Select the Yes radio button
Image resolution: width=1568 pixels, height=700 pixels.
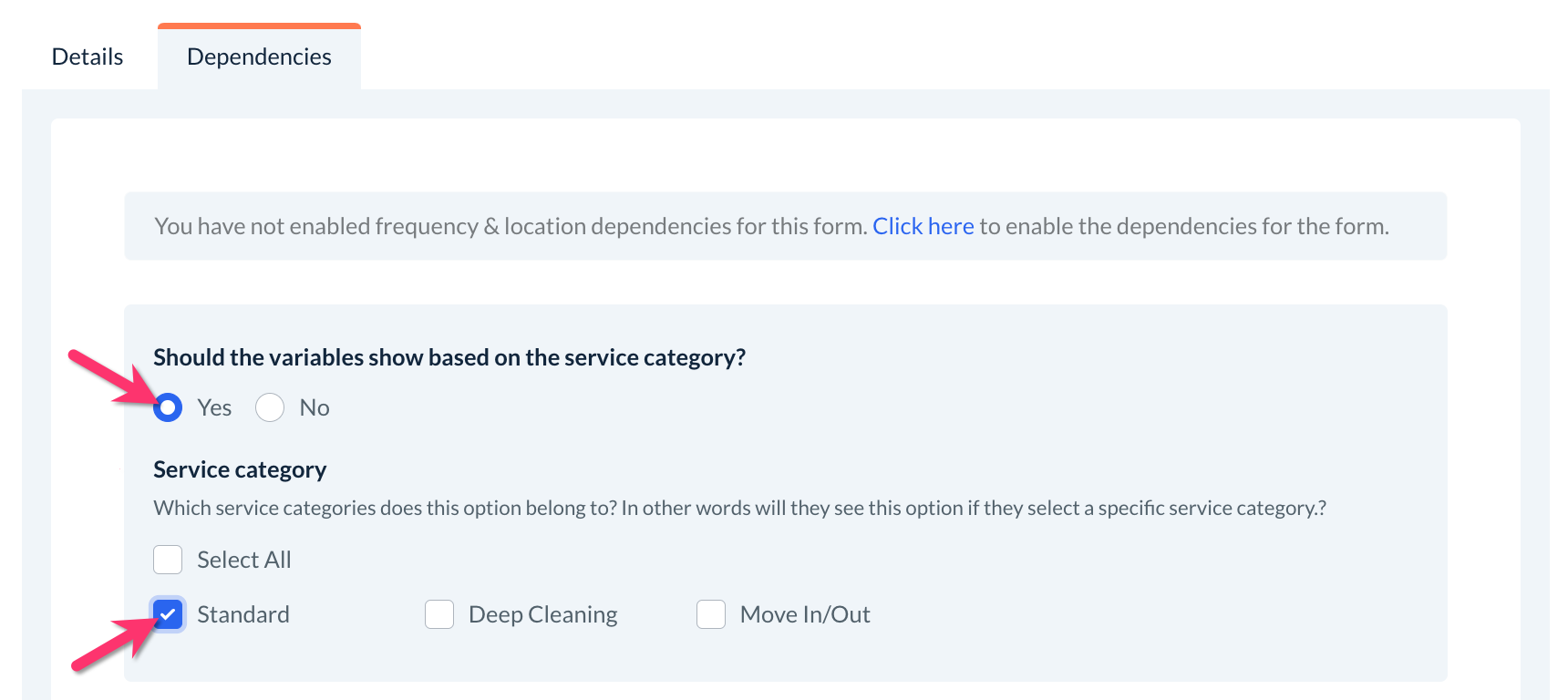click(x=168, y=407)
